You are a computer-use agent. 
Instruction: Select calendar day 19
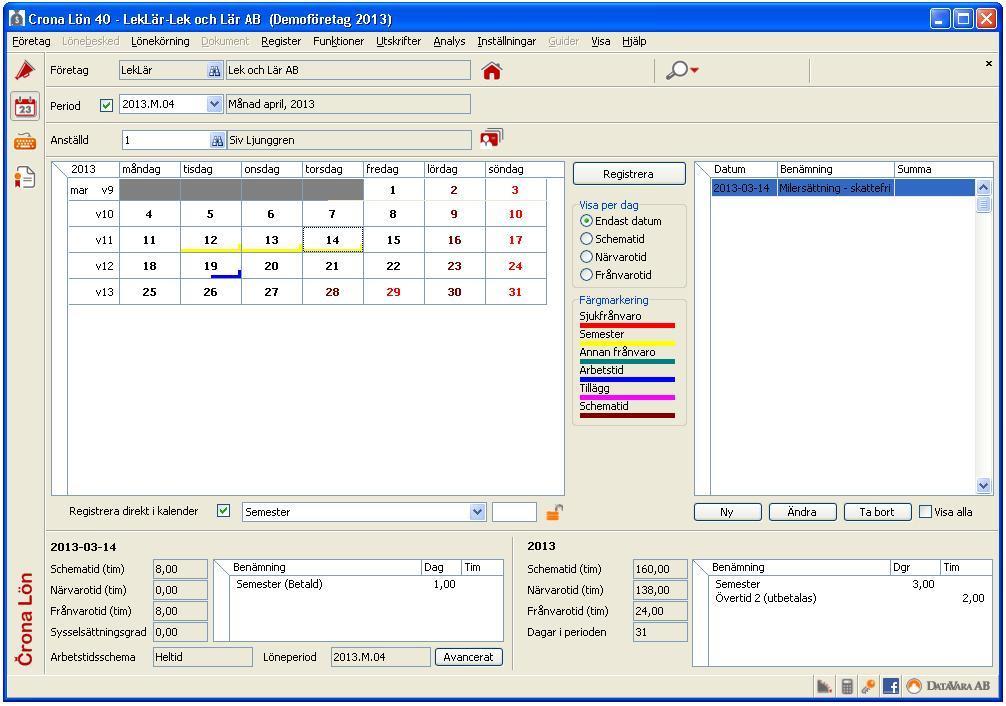(210, 266)
